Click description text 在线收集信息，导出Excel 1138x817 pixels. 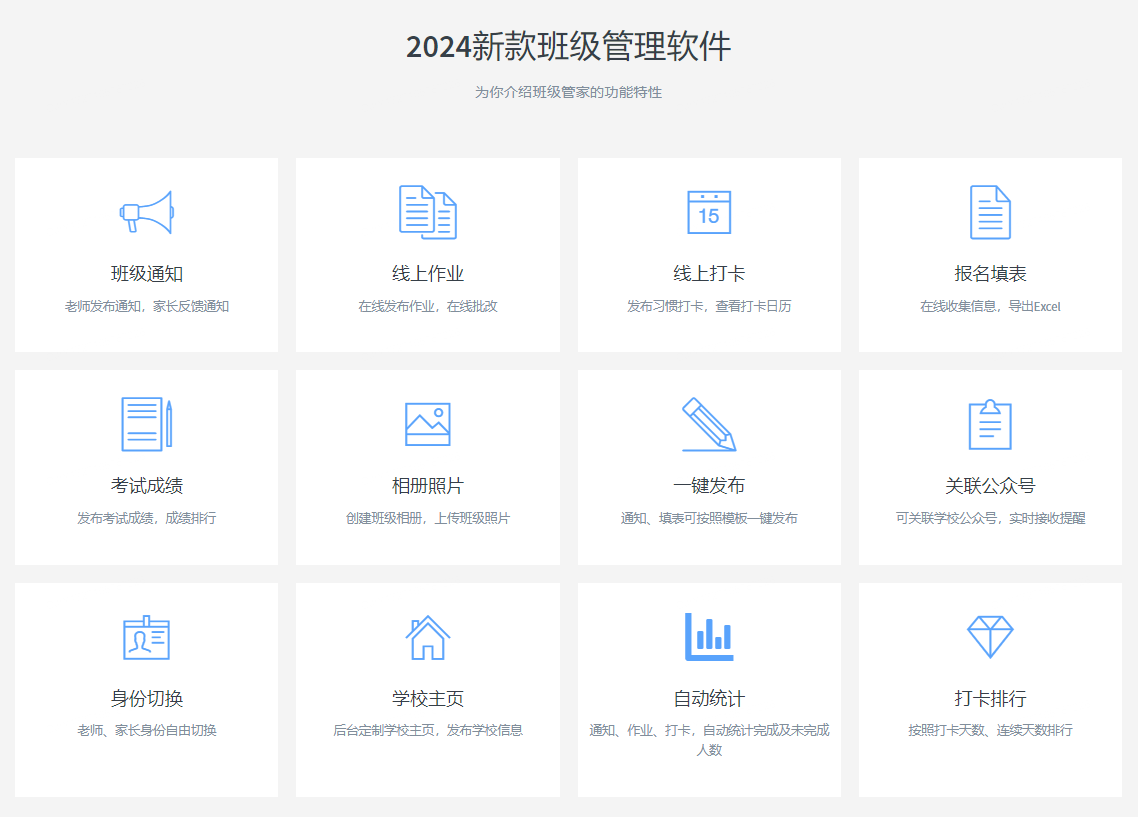pos(990,306)
